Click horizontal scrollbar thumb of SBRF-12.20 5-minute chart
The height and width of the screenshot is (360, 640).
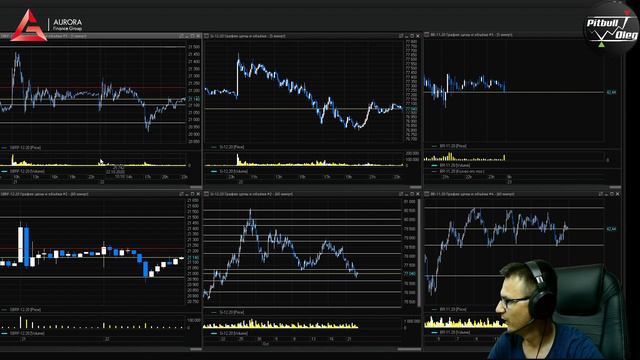pos(196,187)
